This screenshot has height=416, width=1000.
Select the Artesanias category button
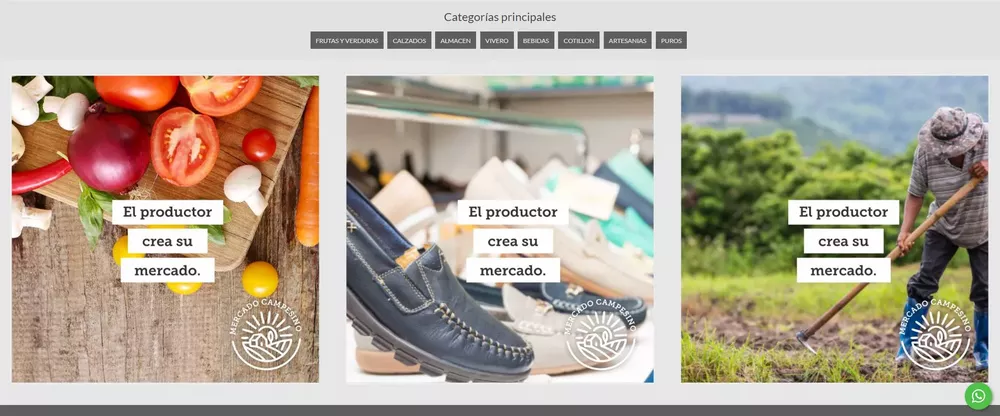pos(628,41)
